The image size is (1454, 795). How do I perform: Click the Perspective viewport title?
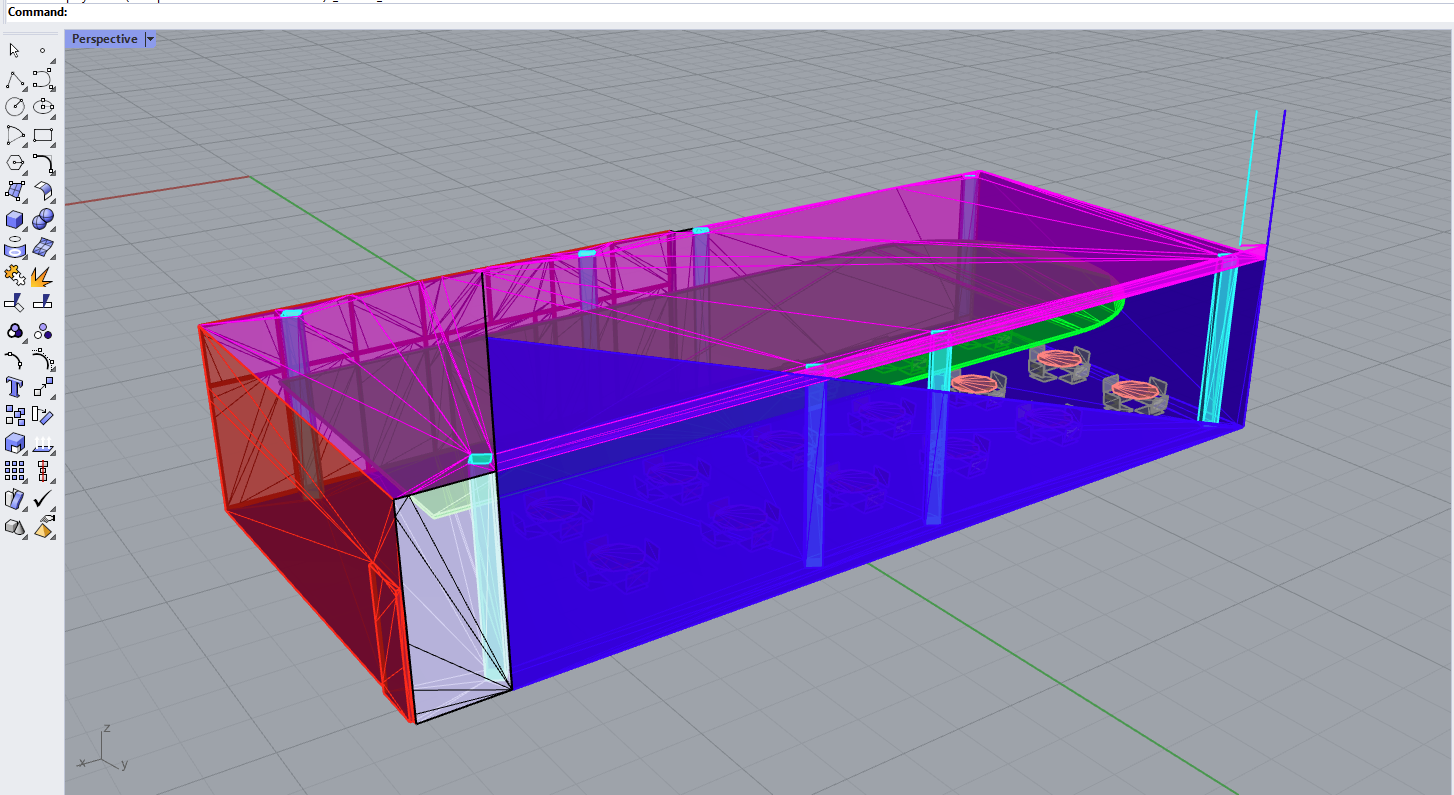coord(104,39)
